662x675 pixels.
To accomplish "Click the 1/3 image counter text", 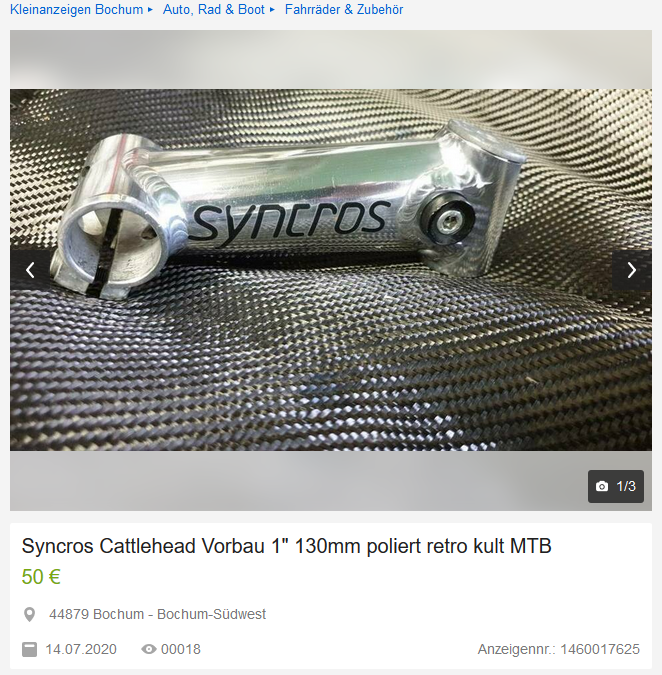I will pos(626,486).
